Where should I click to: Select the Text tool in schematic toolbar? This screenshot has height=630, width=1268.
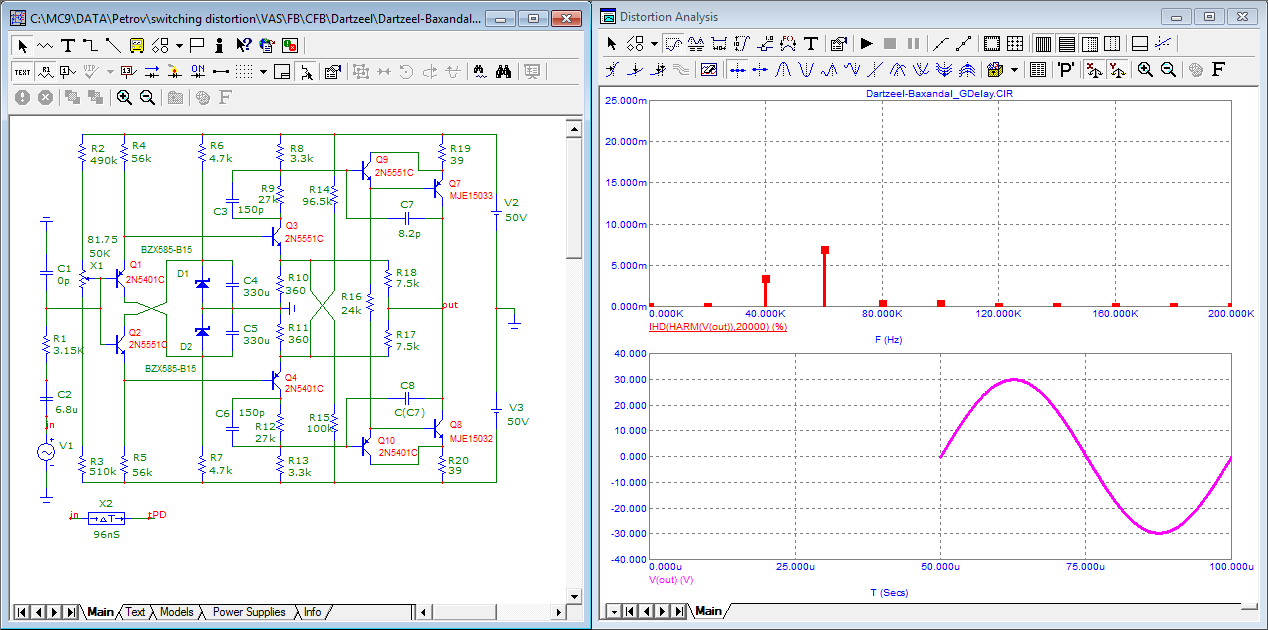click(x=68, y=45)
